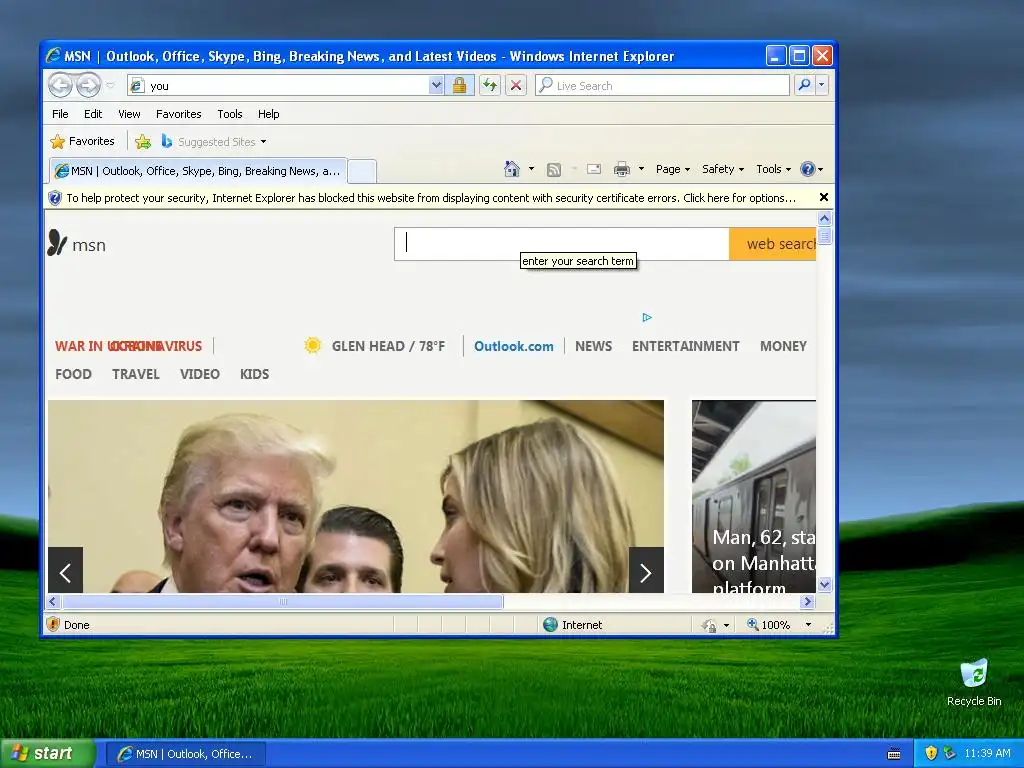Click the vertical scrollbar down arrow
The height and width of the screenshot is (768, 1024).
click(x=824, y=584)
